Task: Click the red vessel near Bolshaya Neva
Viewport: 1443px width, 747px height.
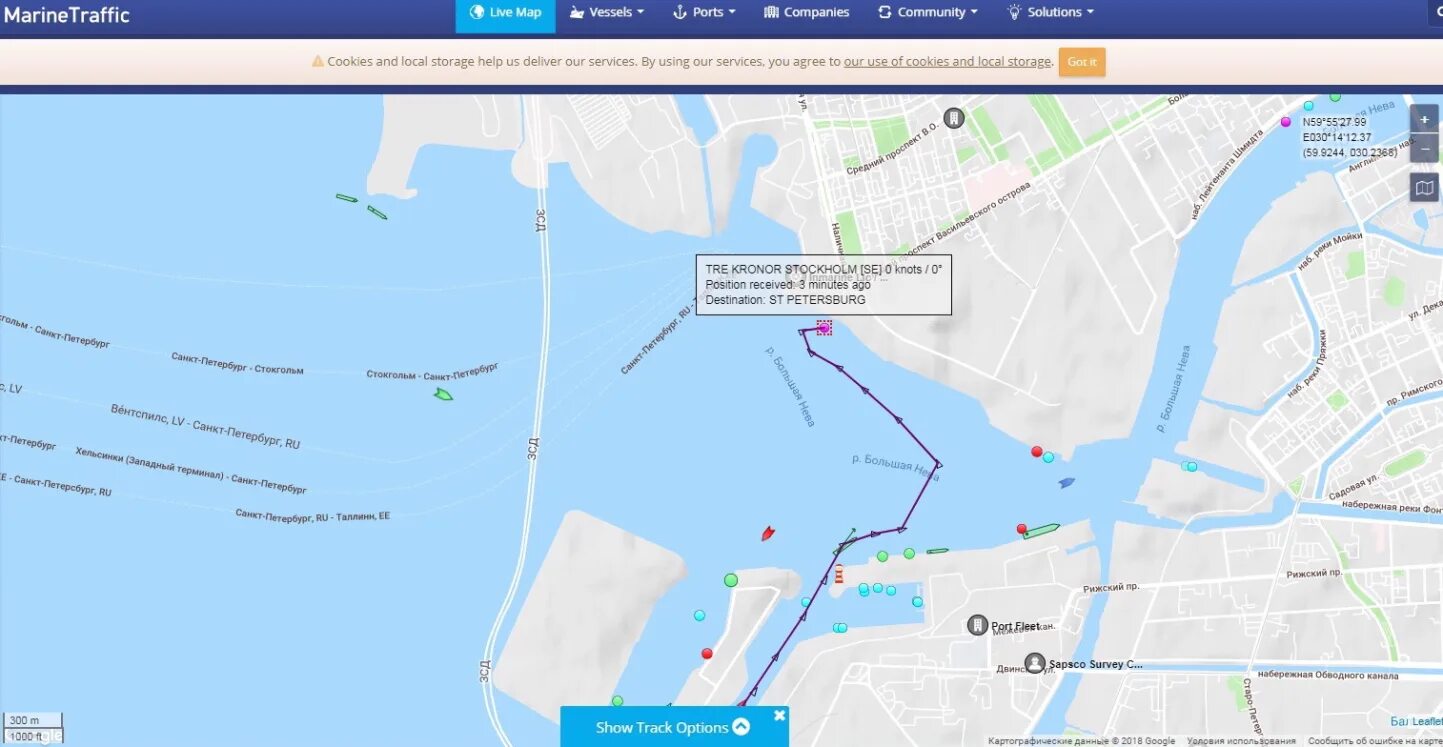Action: [768, 533]
